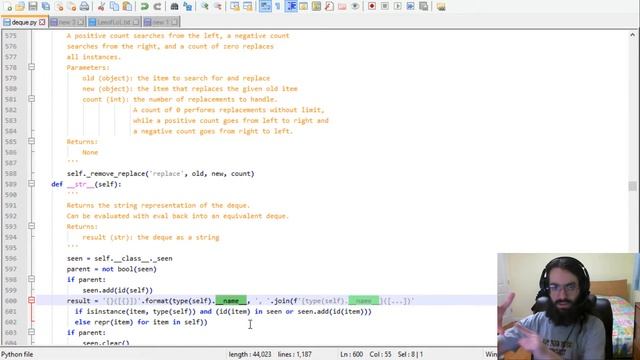Image resolution: width=640 pixels, height=360 pixels.
Task: Click the lines : 1,187 status field
Action: coord(295,354)
